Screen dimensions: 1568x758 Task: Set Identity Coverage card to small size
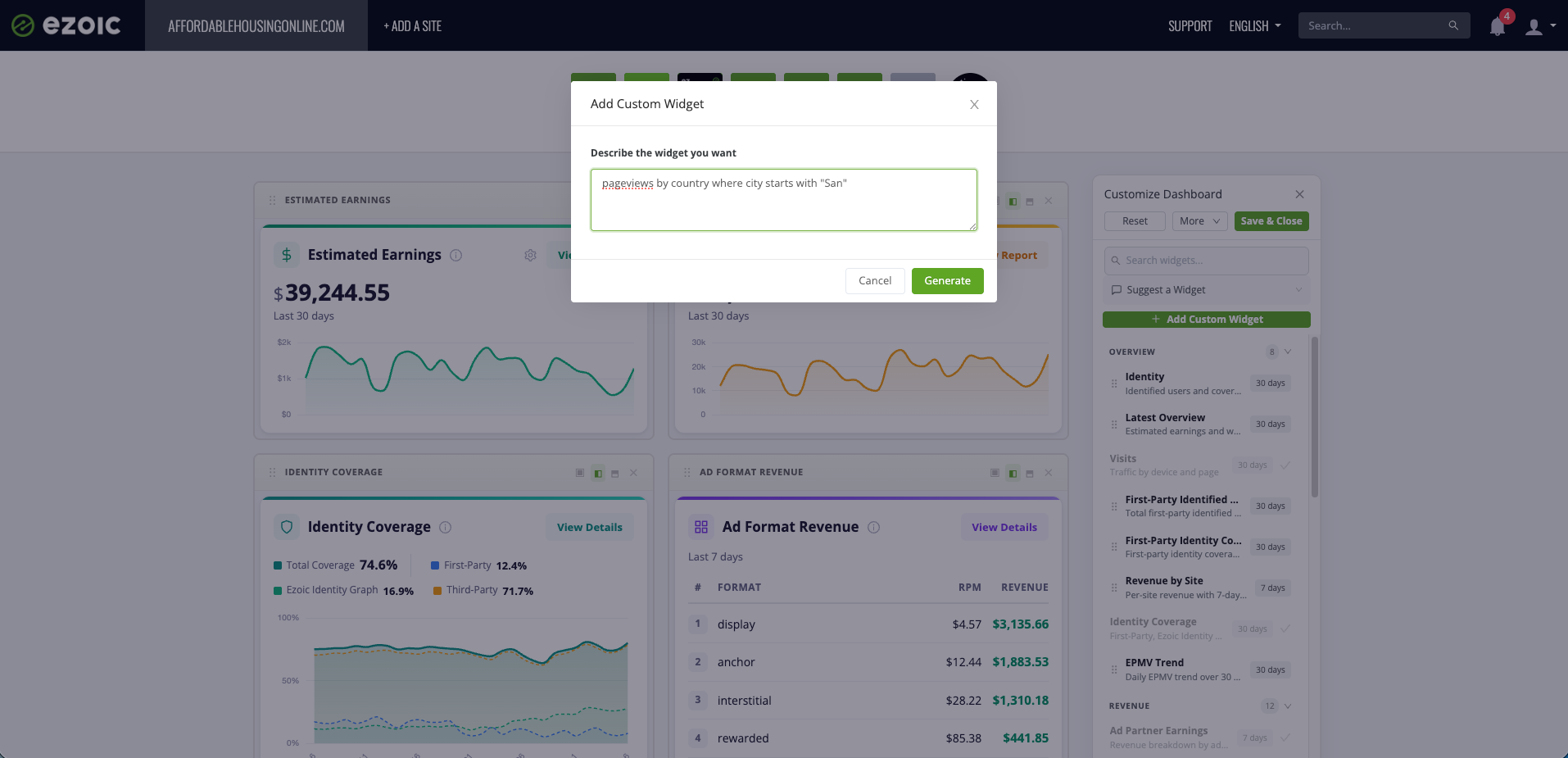tap(580, 473)
